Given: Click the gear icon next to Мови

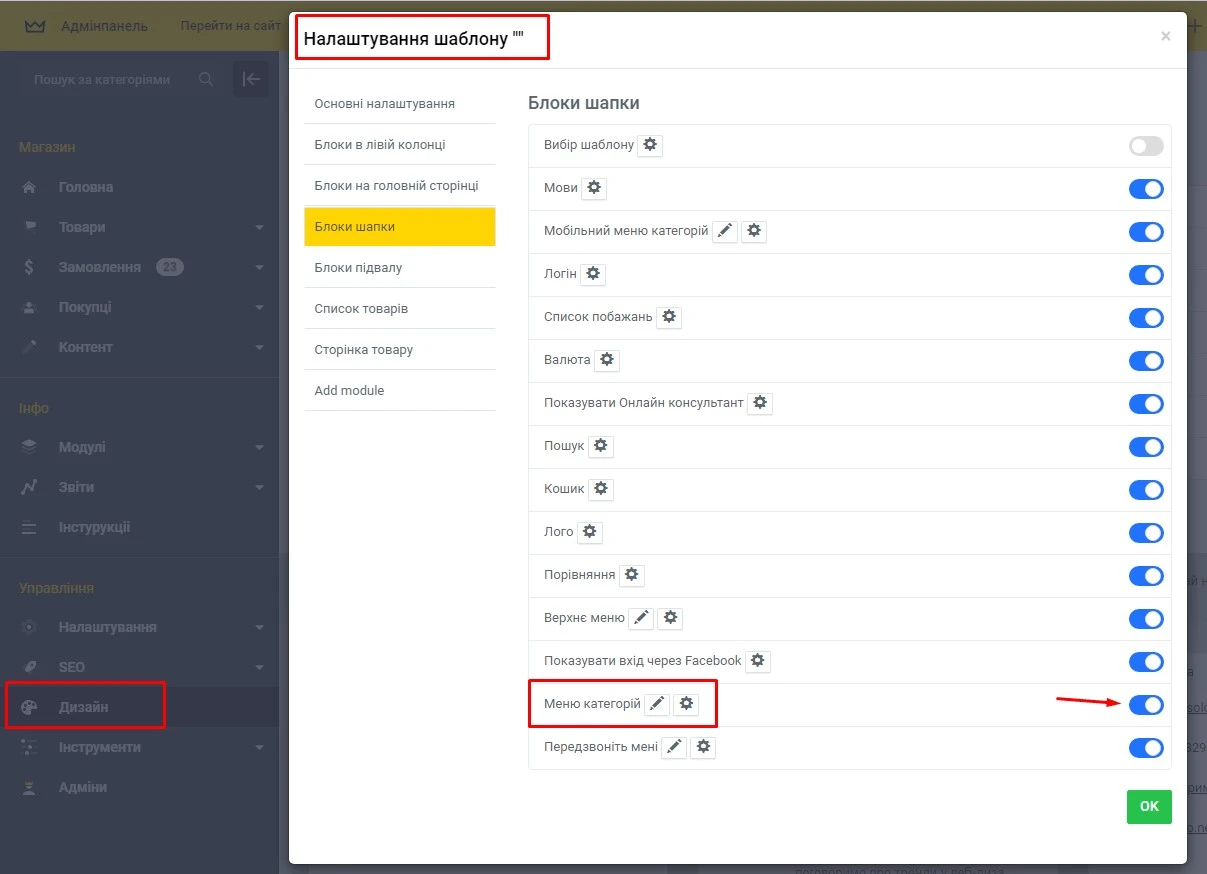Looking at the screenshot, I should [x=594, y=188].
